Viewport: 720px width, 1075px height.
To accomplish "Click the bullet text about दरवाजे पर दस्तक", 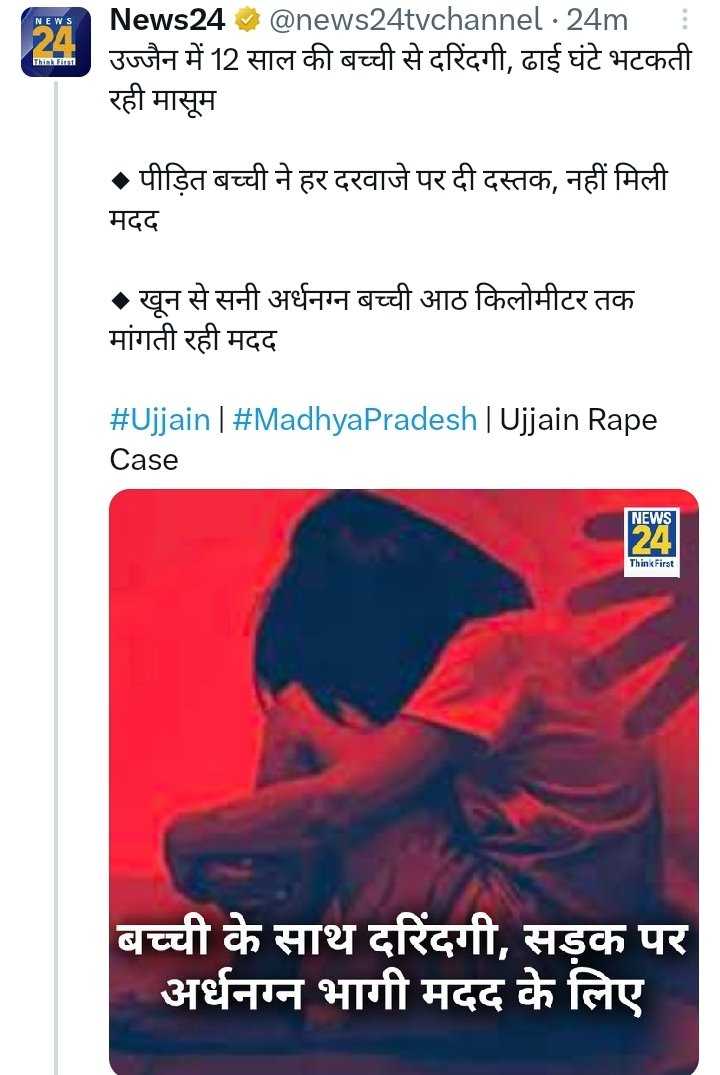I will click(388, 200).
